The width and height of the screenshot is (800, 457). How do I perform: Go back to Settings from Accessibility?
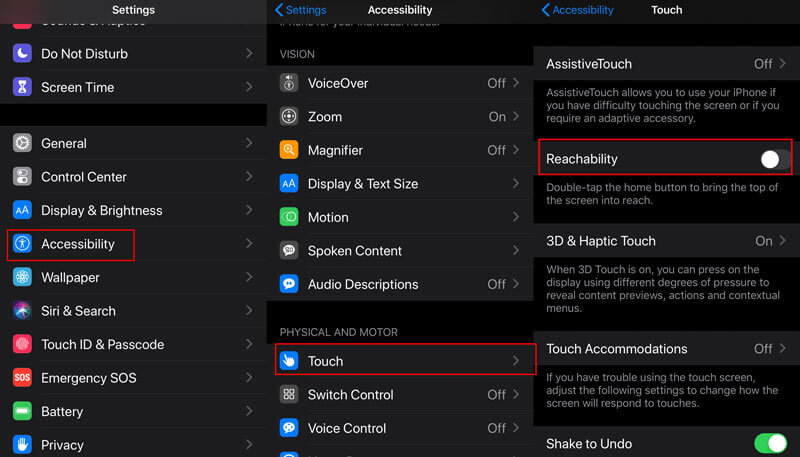[x=301, y=10]
